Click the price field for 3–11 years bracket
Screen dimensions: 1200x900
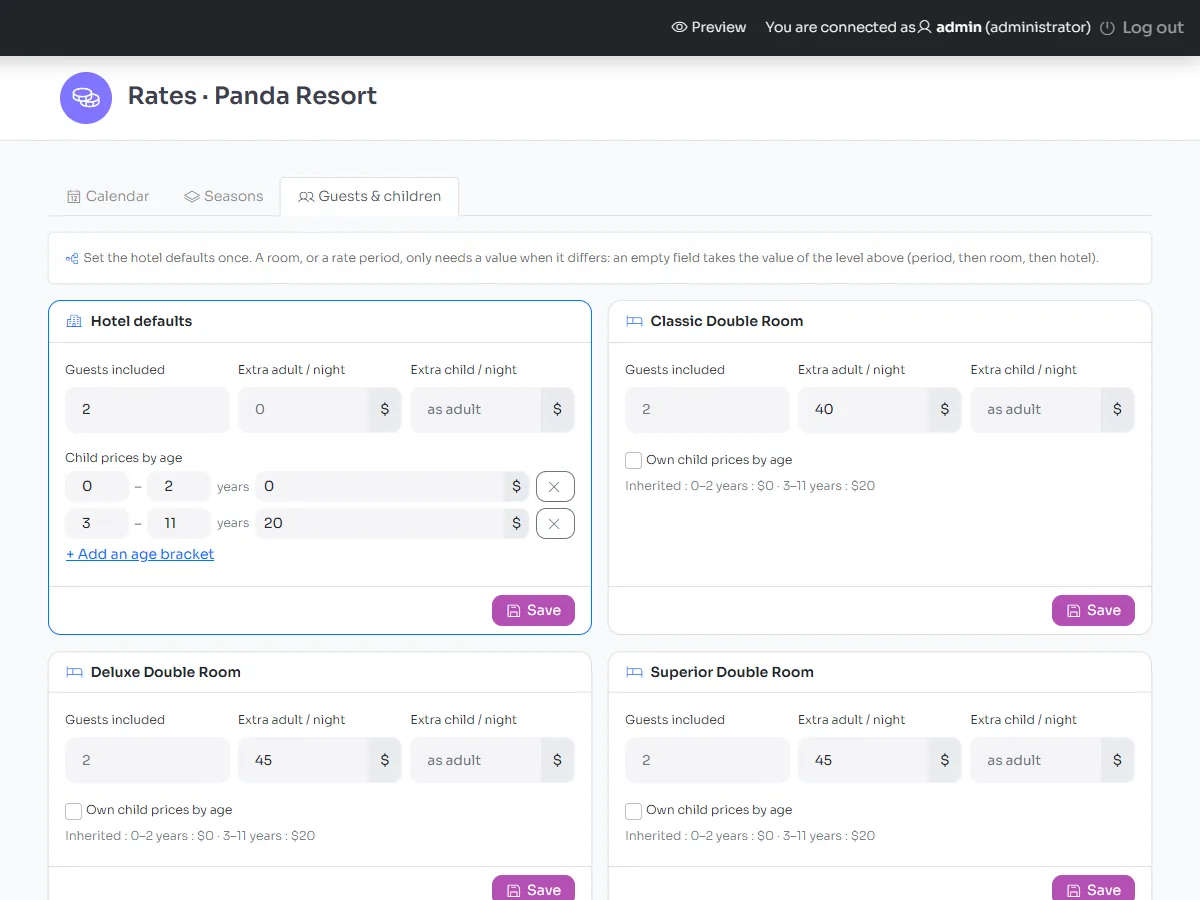tap(380, 524)
